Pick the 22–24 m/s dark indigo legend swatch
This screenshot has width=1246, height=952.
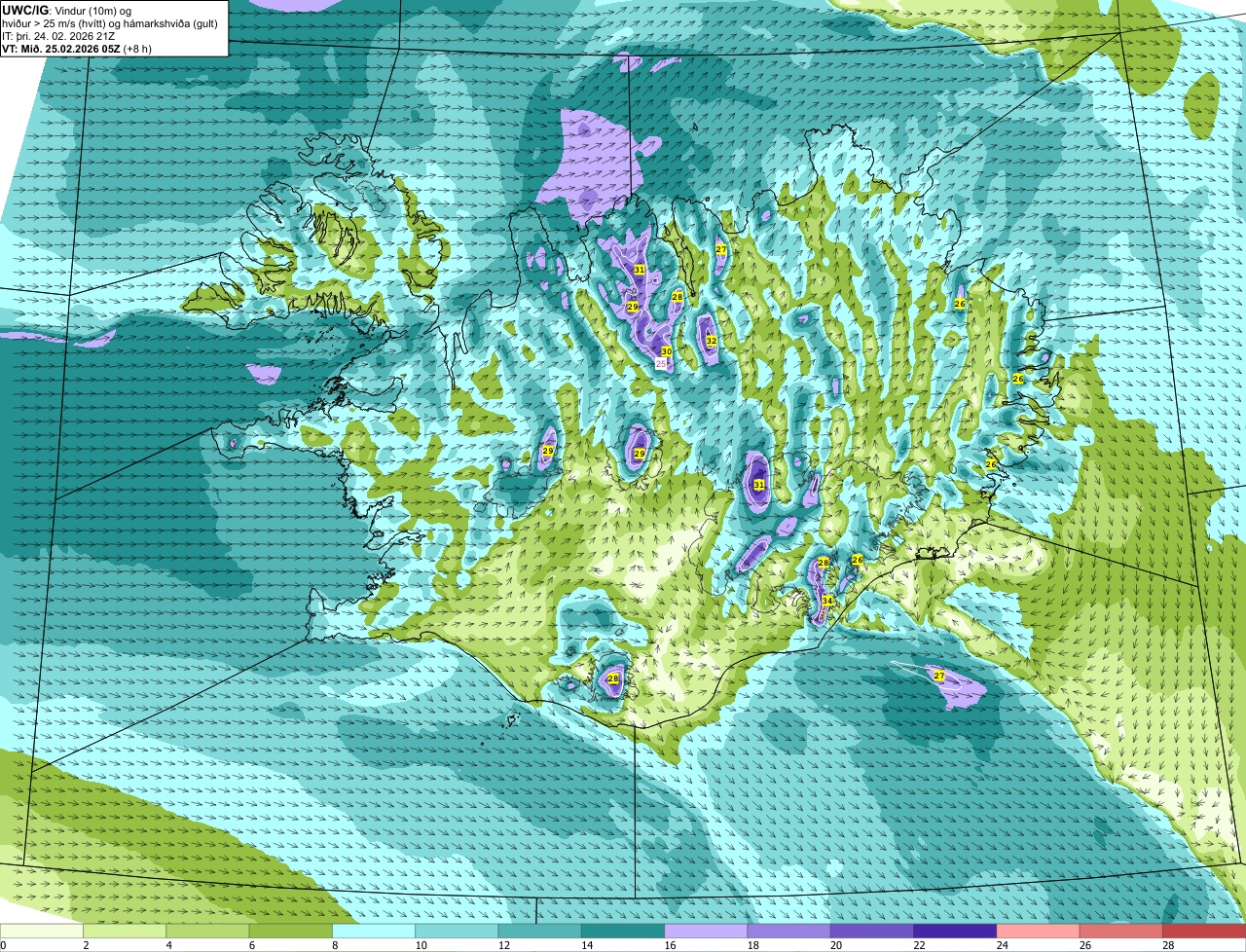955,931
